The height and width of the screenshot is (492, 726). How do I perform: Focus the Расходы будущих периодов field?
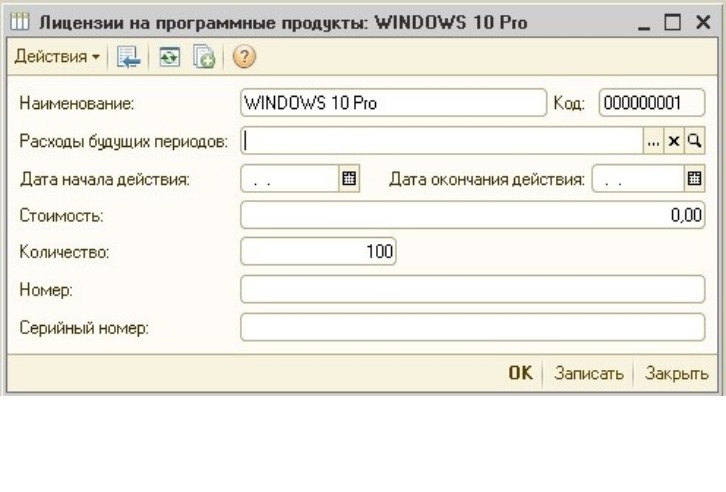tap(442, 141)
